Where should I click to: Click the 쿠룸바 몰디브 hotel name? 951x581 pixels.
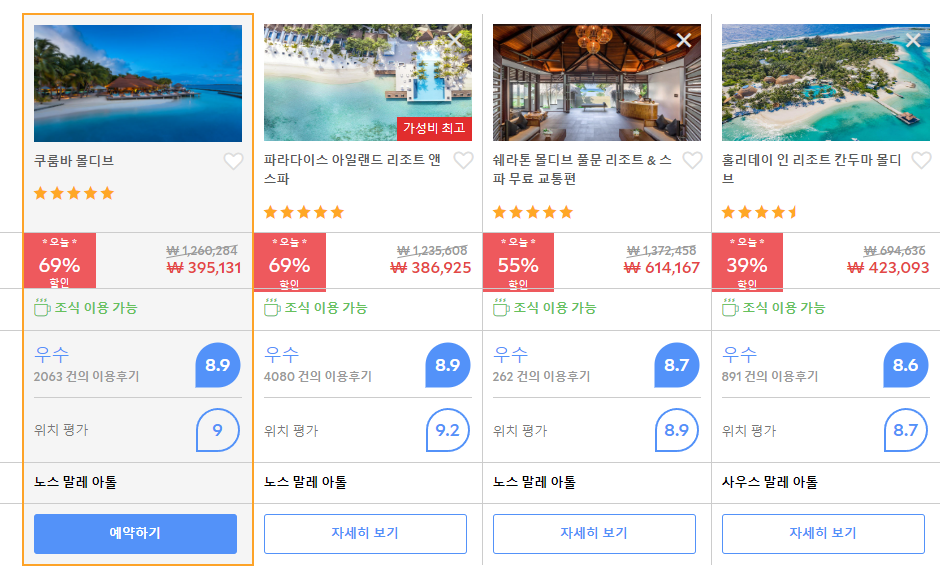click(74, 161)
